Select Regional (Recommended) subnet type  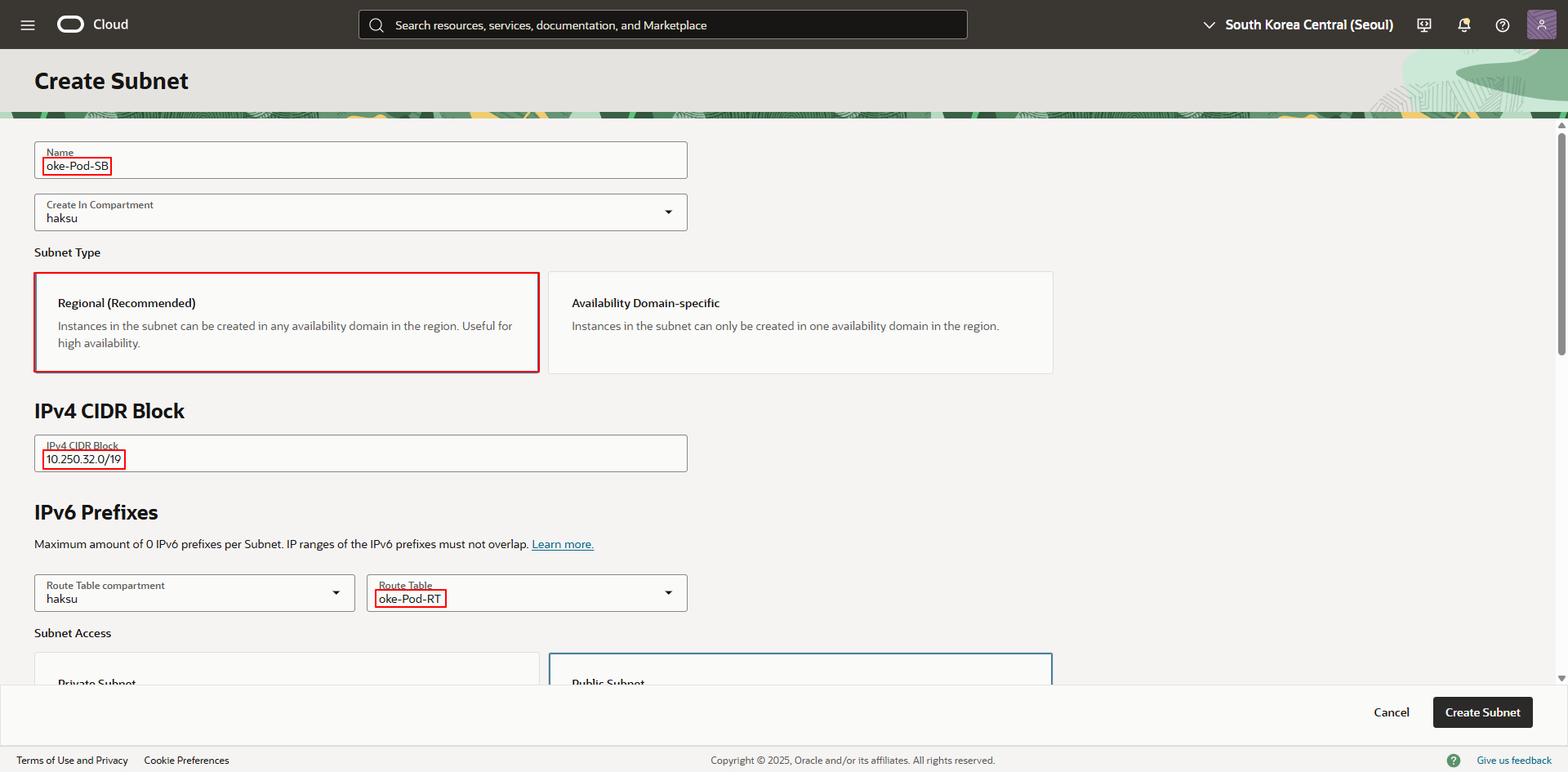(x=287, y=323)
